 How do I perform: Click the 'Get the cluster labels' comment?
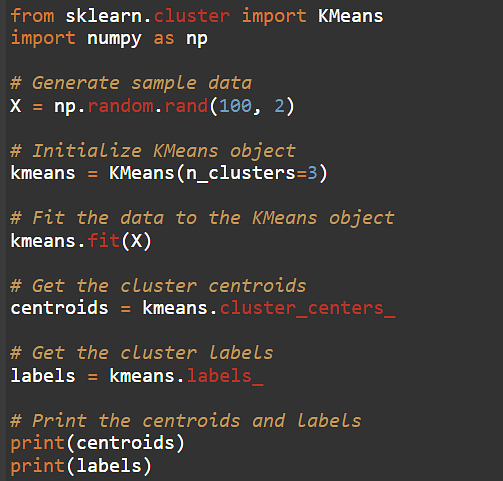click(x=142, y=353)
